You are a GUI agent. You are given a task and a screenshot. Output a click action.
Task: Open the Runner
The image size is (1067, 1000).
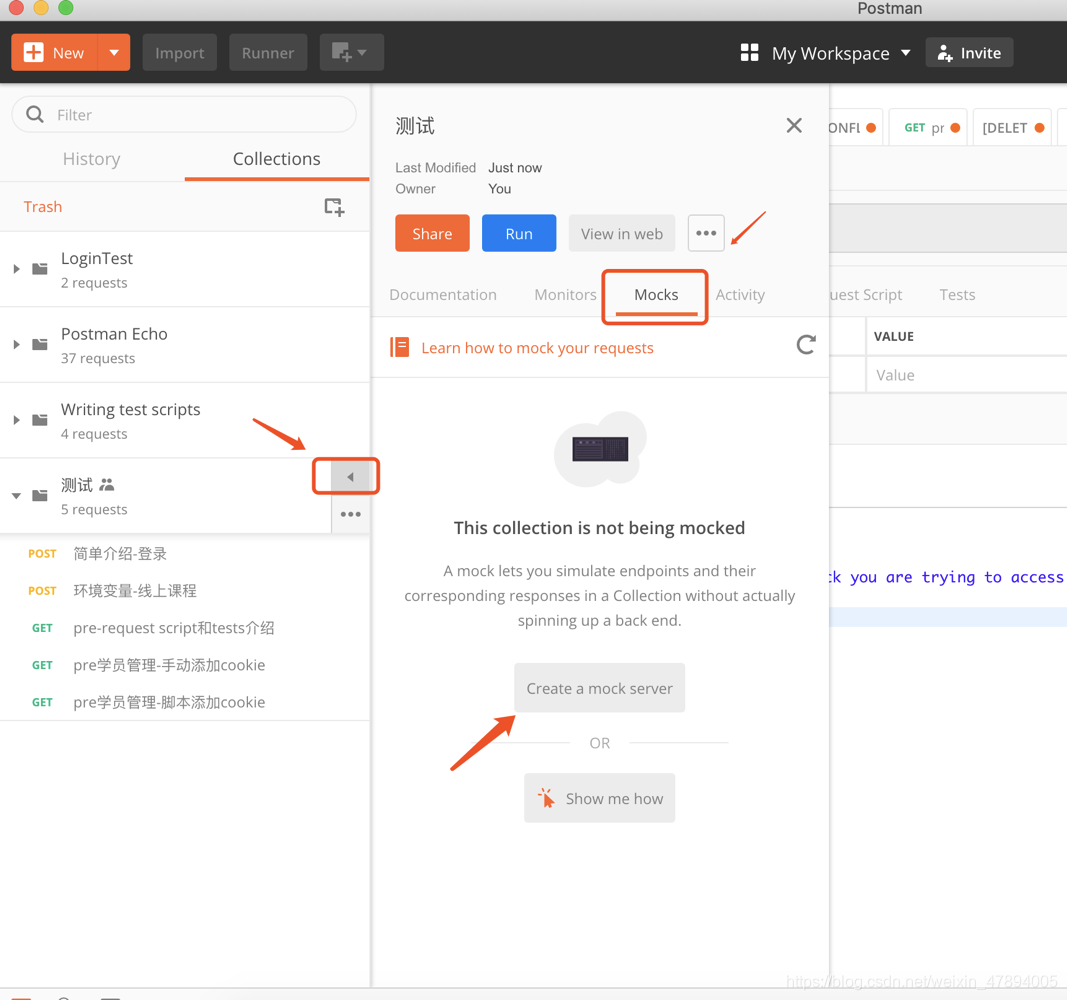[x=268, y=52]
